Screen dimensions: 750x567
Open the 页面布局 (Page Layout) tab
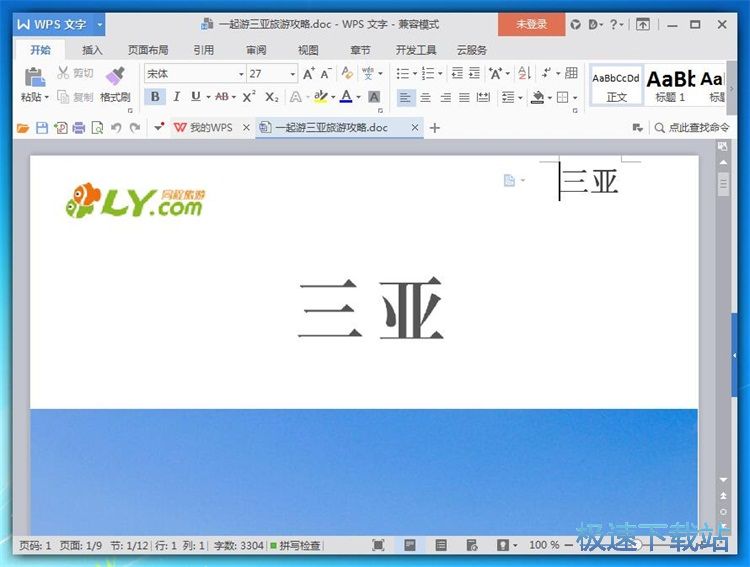(148, 50)
